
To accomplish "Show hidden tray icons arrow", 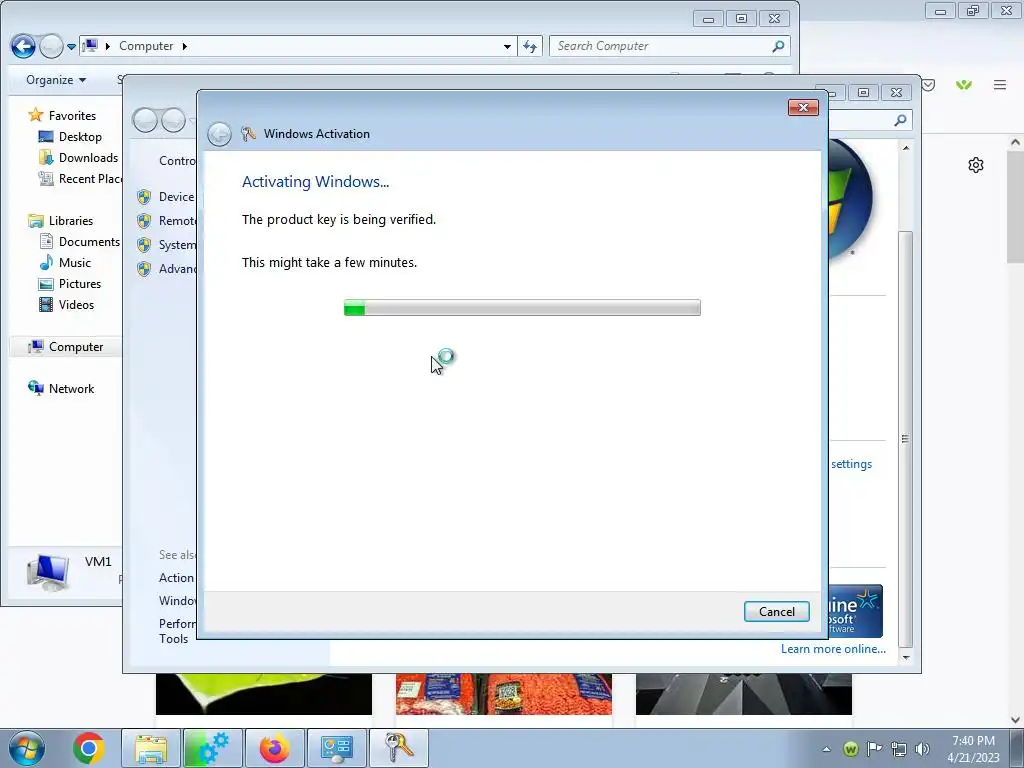I will coord(826,749).
